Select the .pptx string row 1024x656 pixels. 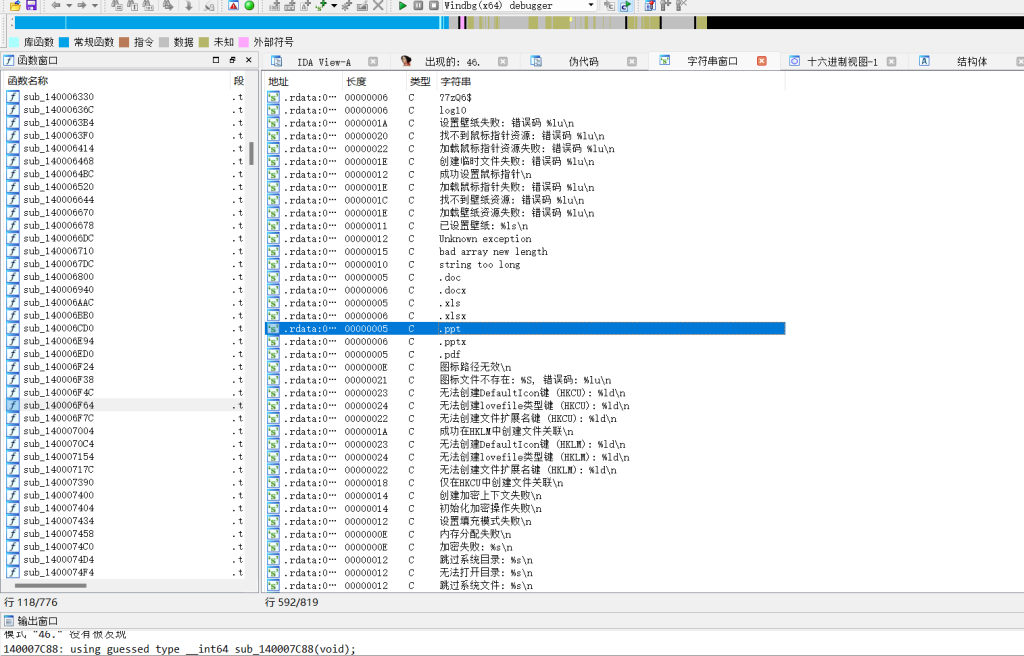pos(453,341)
